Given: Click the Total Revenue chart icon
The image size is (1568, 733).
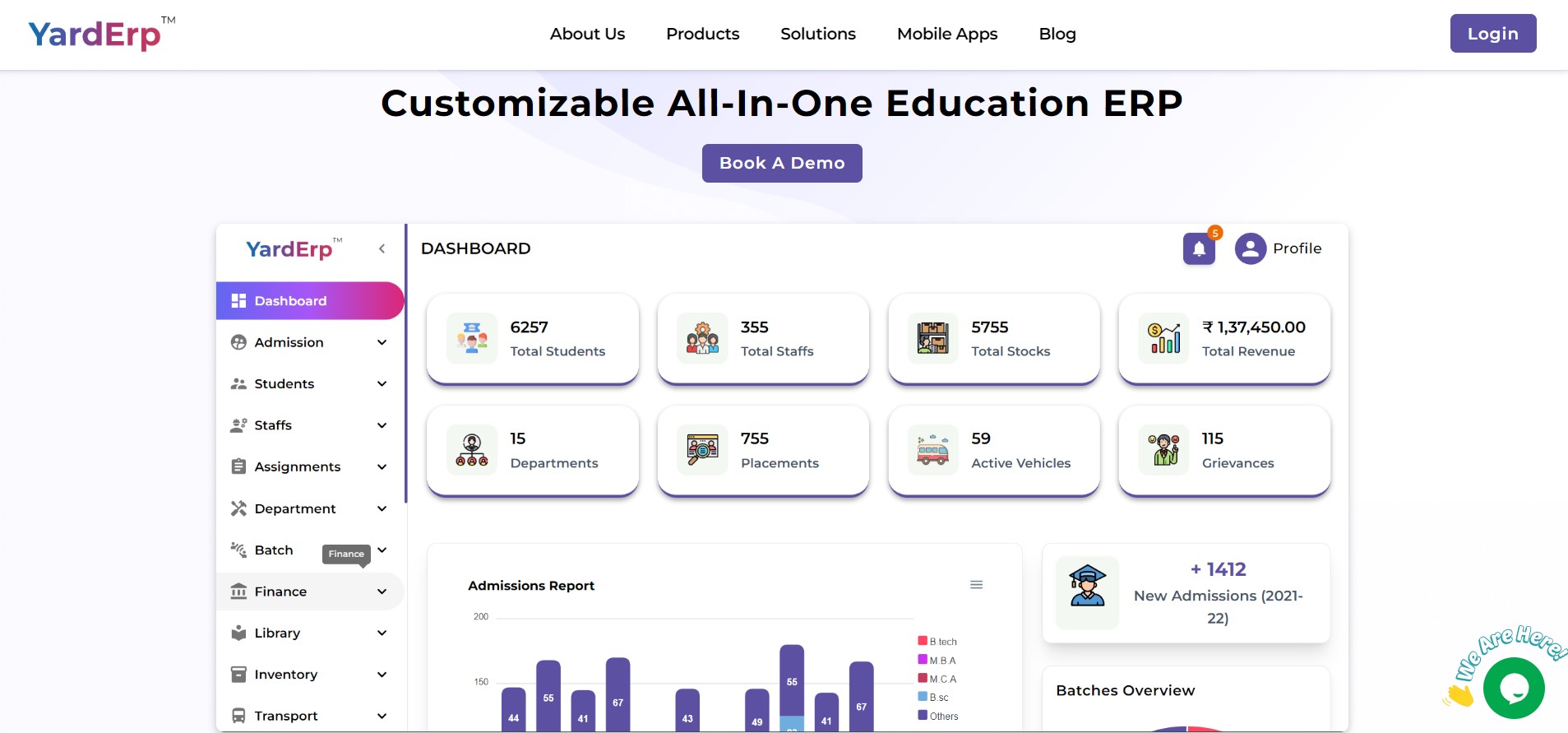Looking at the screenshot, I should click(x=1163, y=338).
